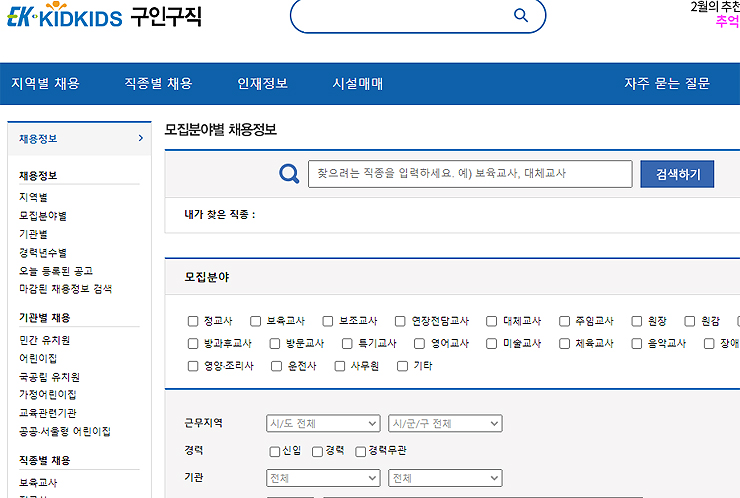The image size is (740, 498).
Task: Click the 구인구직 site title
Action: pos(166,16)
